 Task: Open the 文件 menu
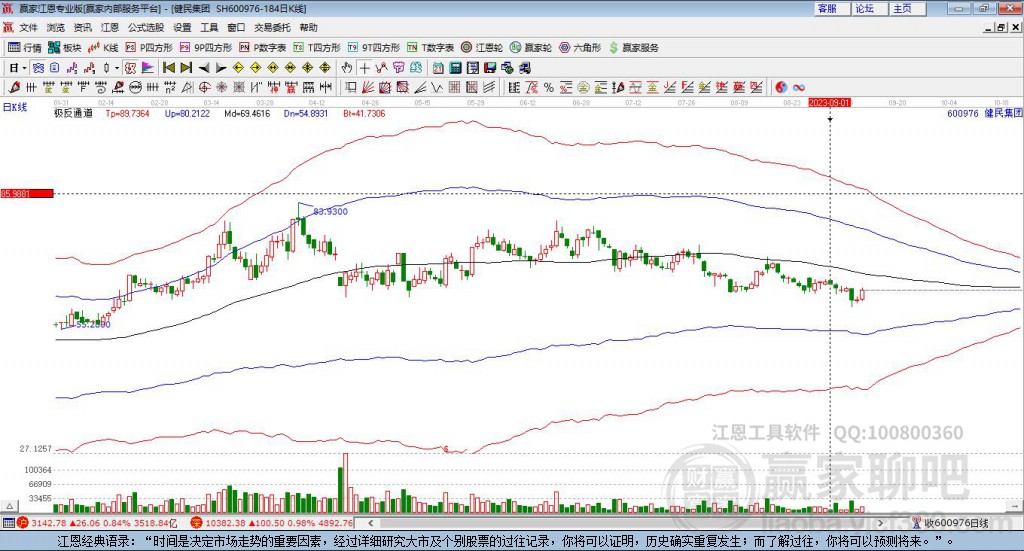point(29,27)
